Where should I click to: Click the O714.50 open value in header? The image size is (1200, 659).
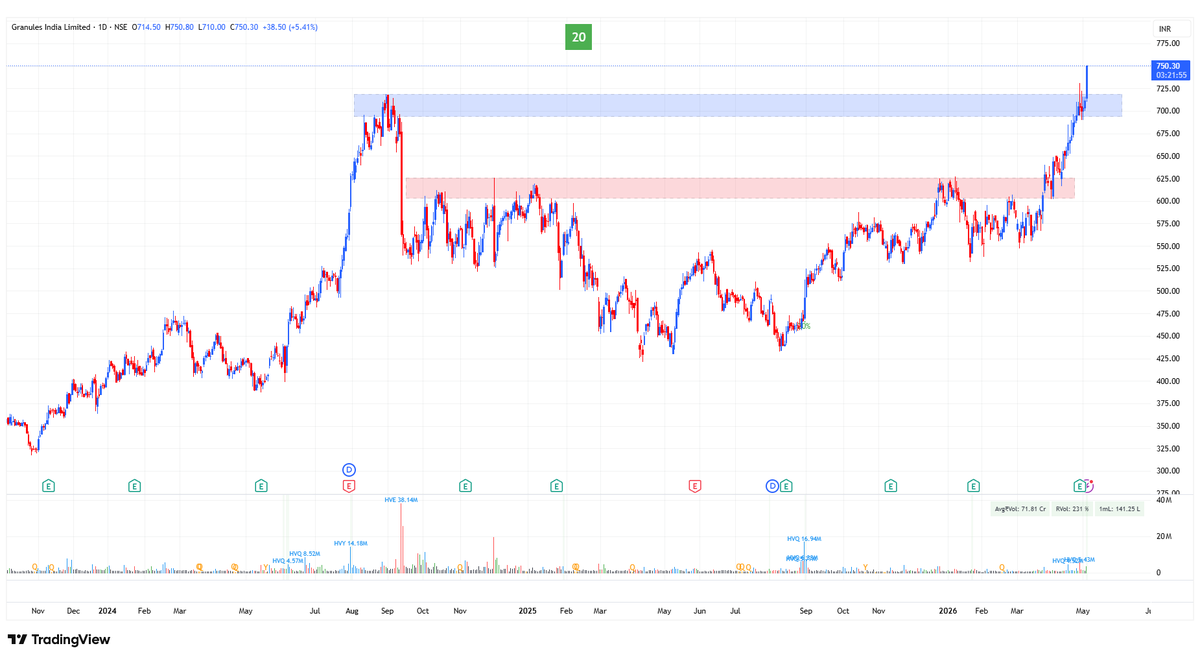[147, 27]
